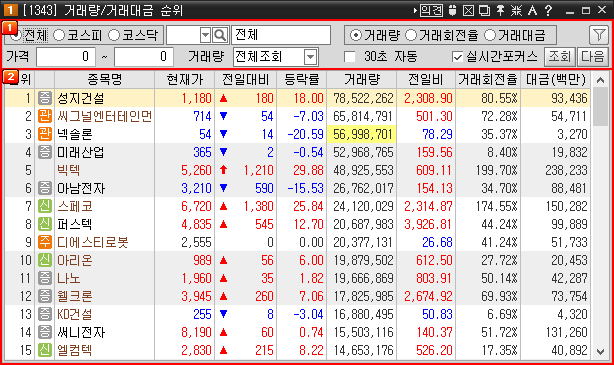Click the 신 badge beside 엘컴텍
This screenshot has height=365, width=614.
[45, 350]
